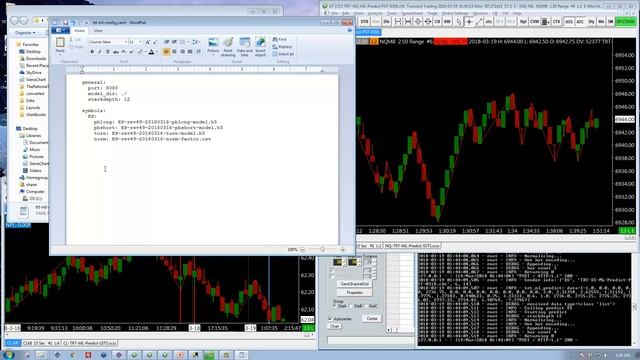Toggle Strikethrough in WordPad ribbon
The width and height of the screenshot is (640, 360).
pos(116,52)
